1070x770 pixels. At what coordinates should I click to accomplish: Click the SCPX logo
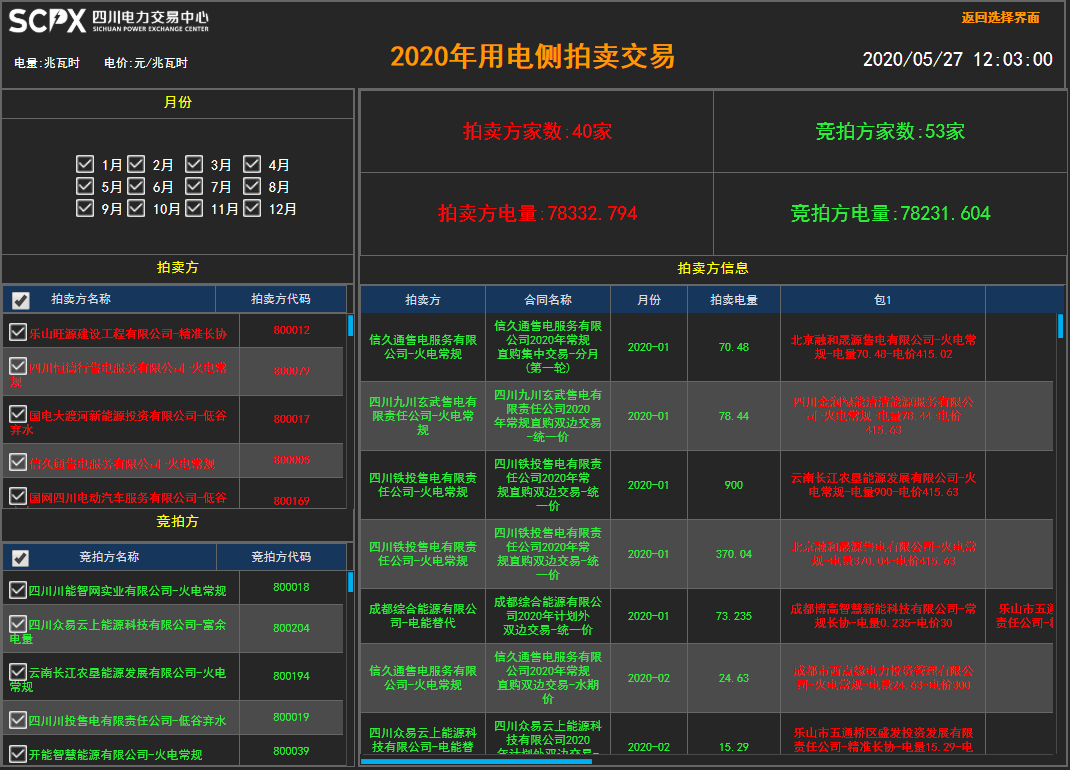coord(109,21)
